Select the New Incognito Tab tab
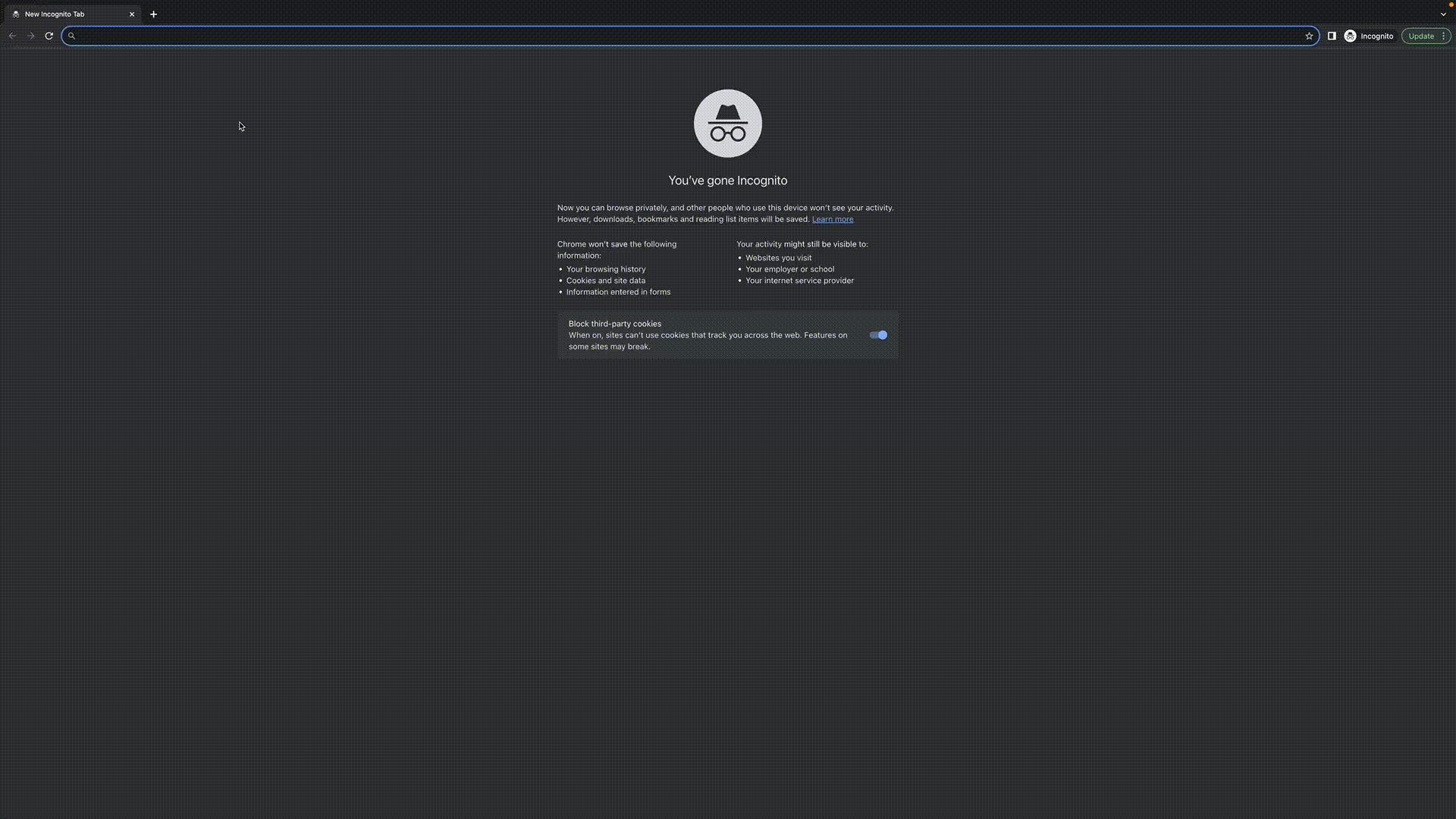 (68, 14)
